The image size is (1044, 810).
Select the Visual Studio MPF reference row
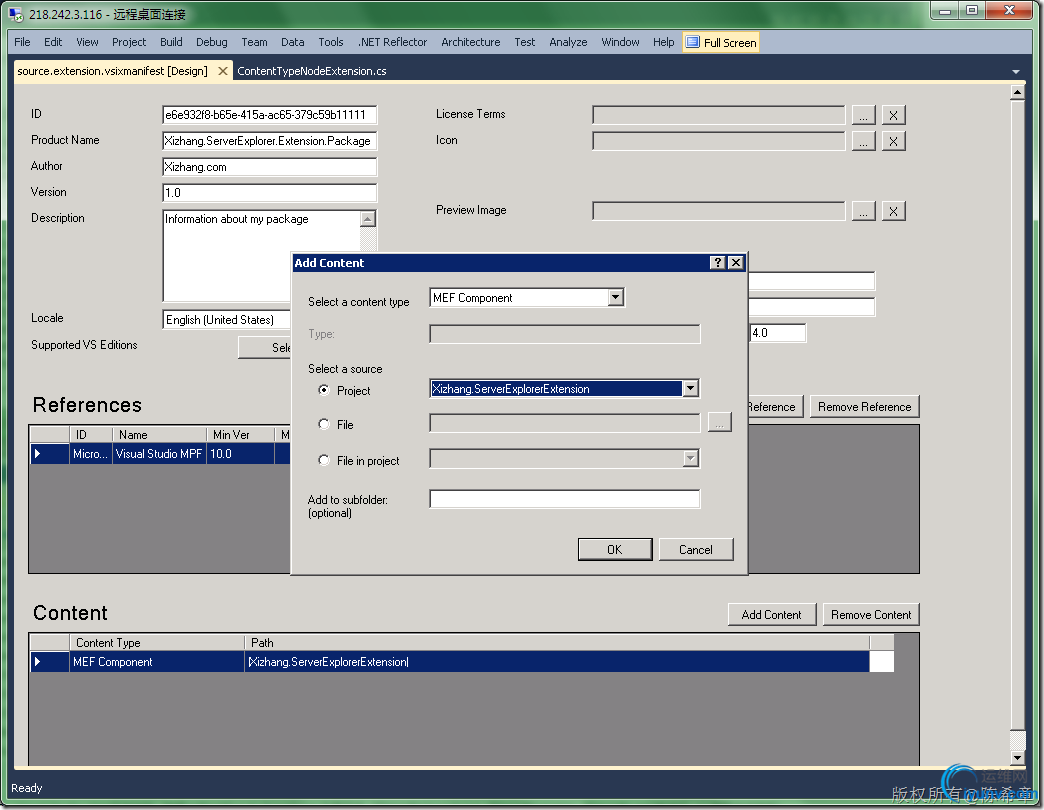(x=160, y=454)
